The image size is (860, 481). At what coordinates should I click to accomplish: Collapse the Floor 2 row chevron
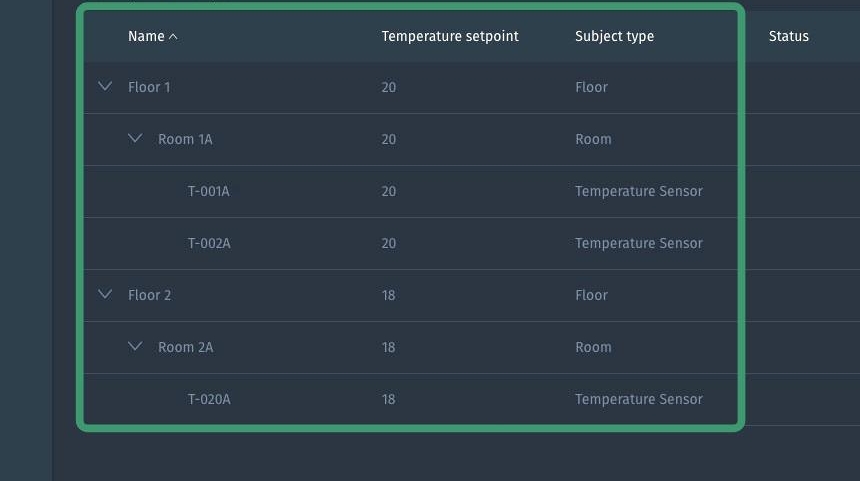105,295
